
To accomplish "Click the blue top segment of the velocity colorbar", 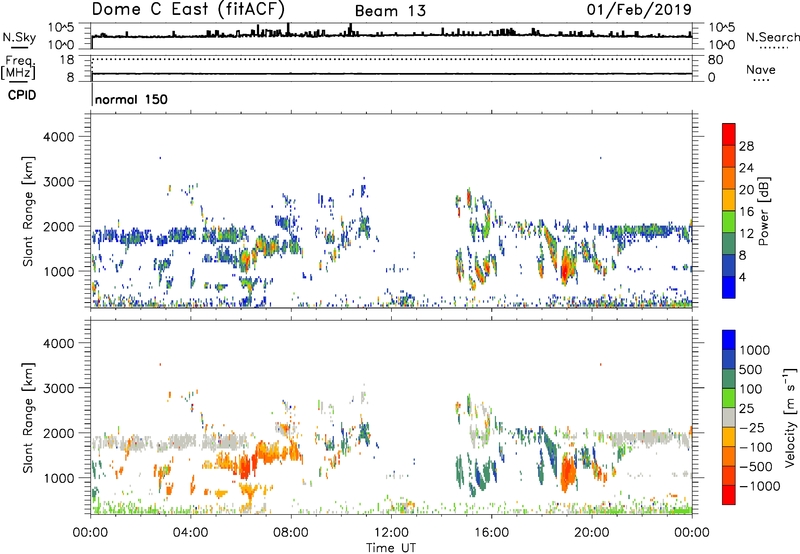I will 729,340.
